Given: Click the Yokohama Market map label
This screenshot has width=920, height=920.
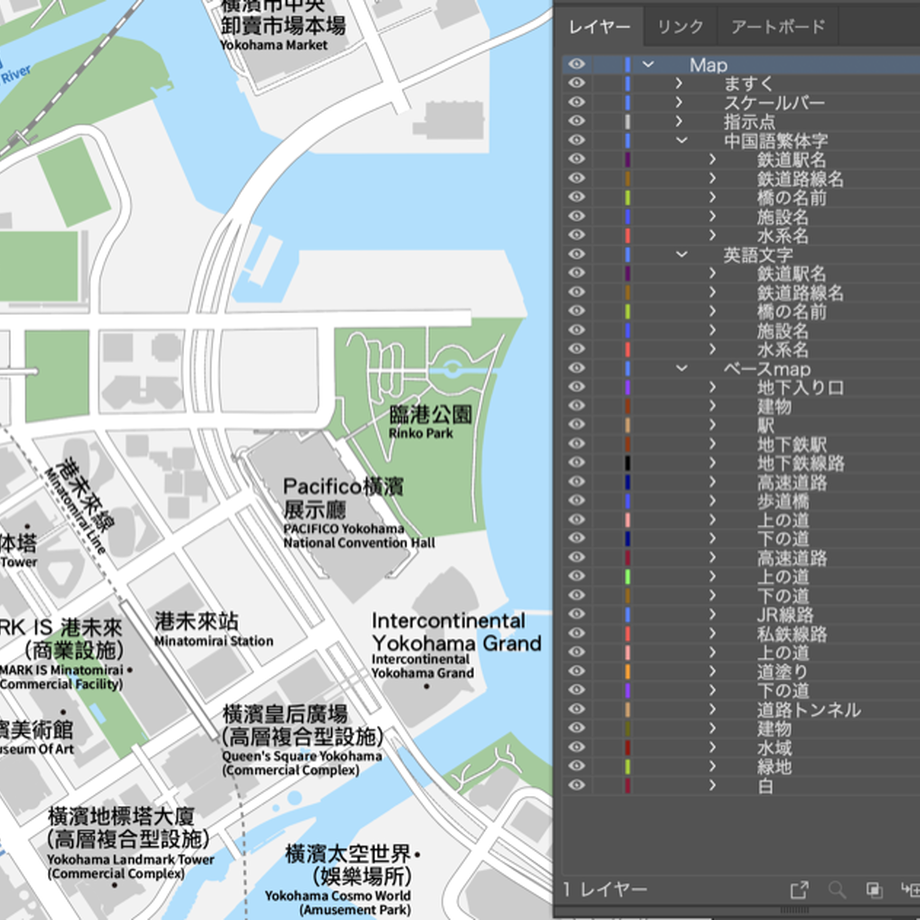Looking at the screenshot, I should pos(273,45).
